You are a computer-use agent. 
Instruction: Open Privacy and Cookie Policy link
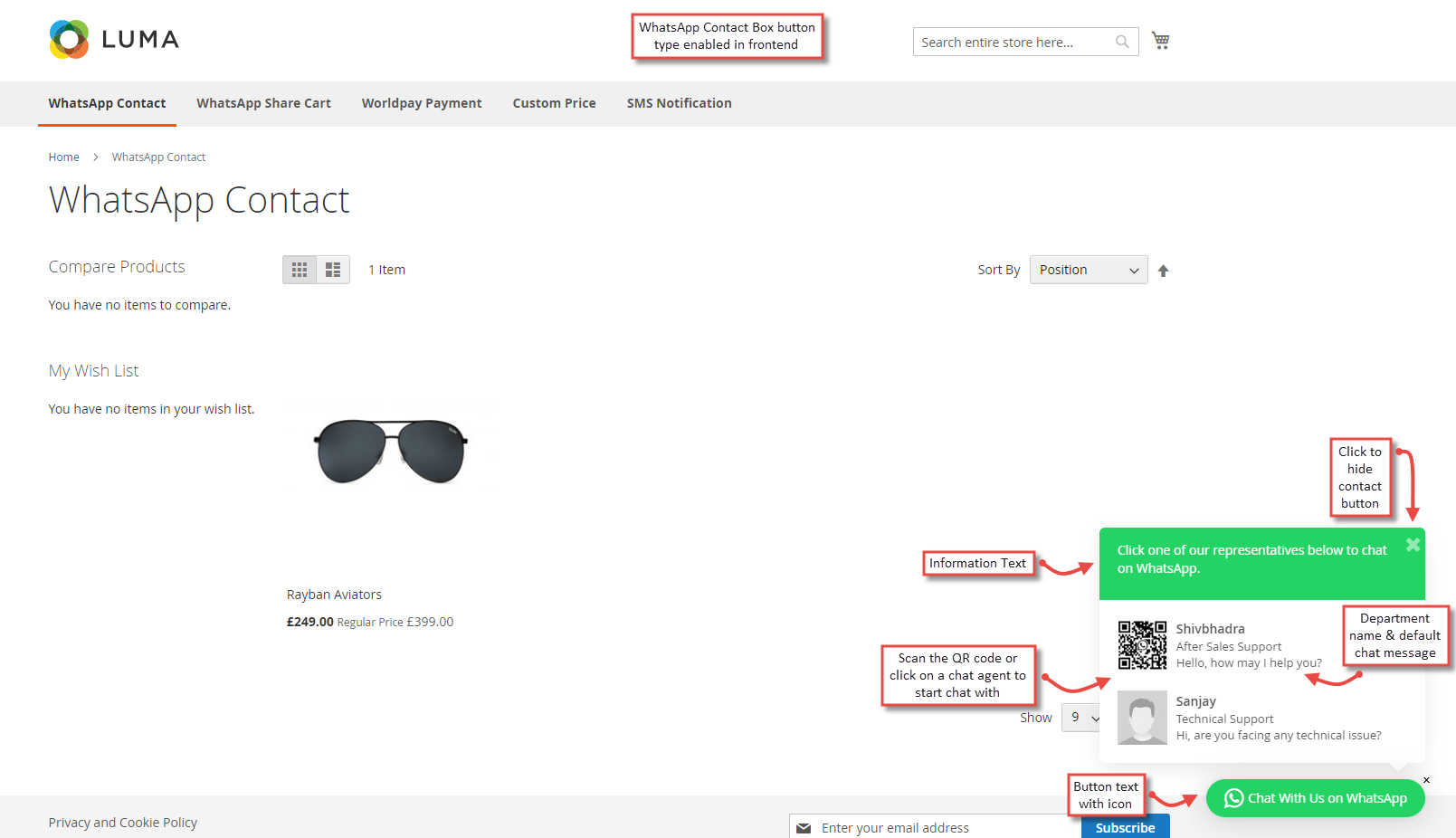pos(123,823)
